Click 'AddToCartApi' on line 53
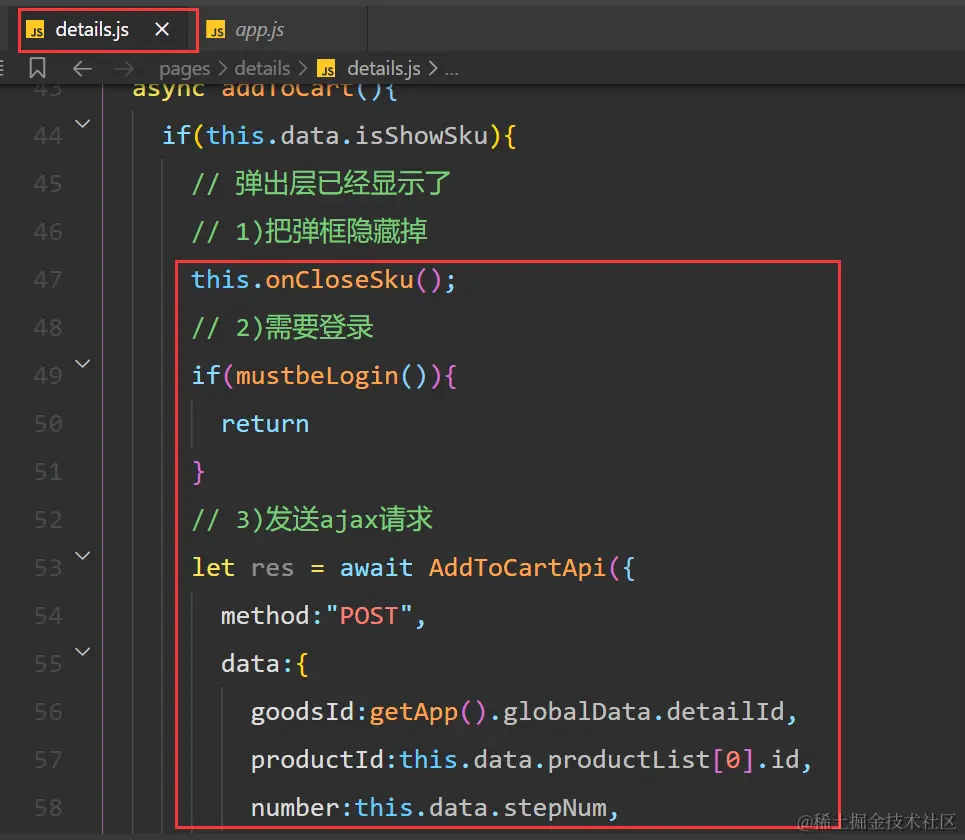965x840 pixels. pos(518,568)
